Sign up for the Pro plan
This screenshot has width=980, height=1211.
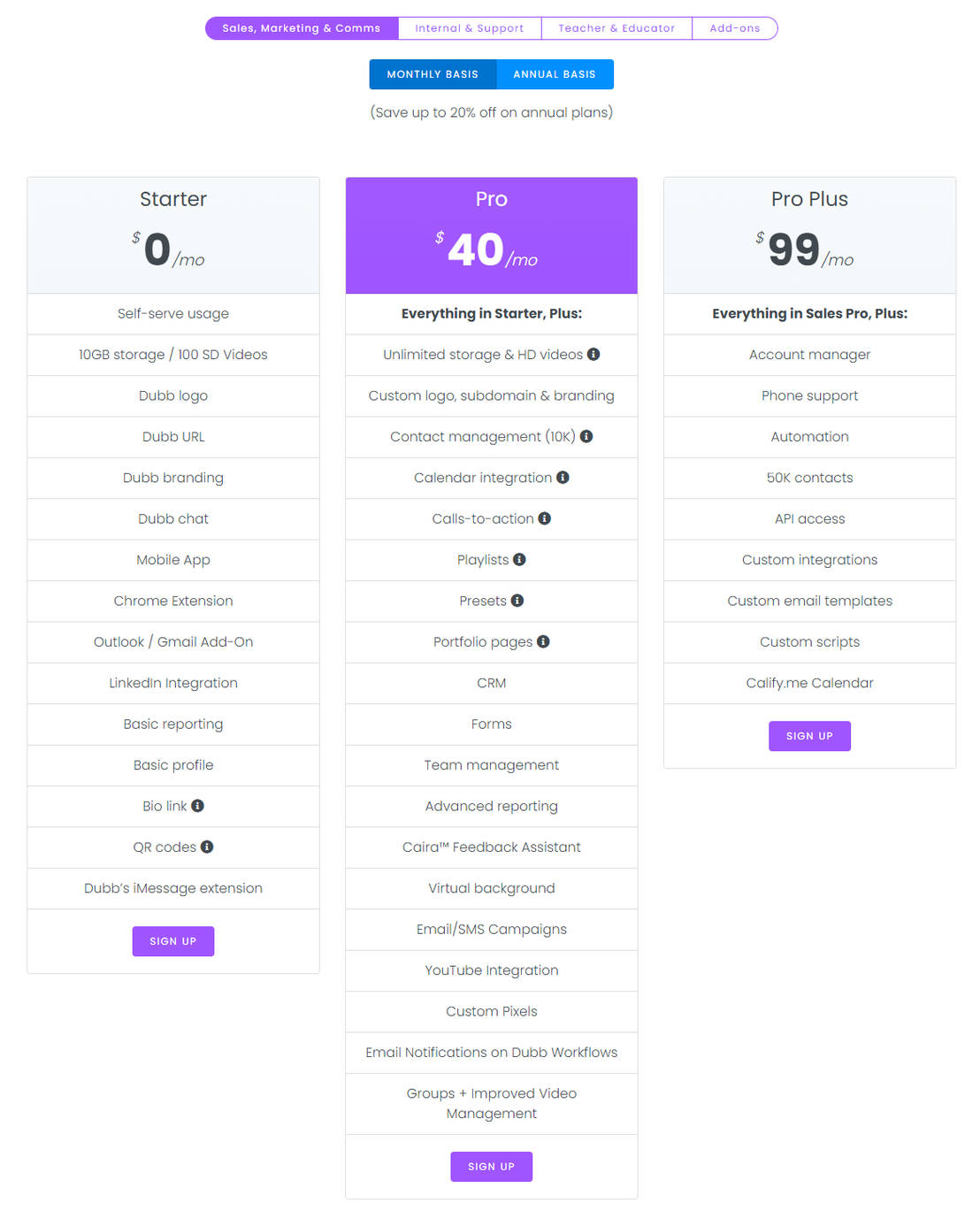tap(491, 1166)
